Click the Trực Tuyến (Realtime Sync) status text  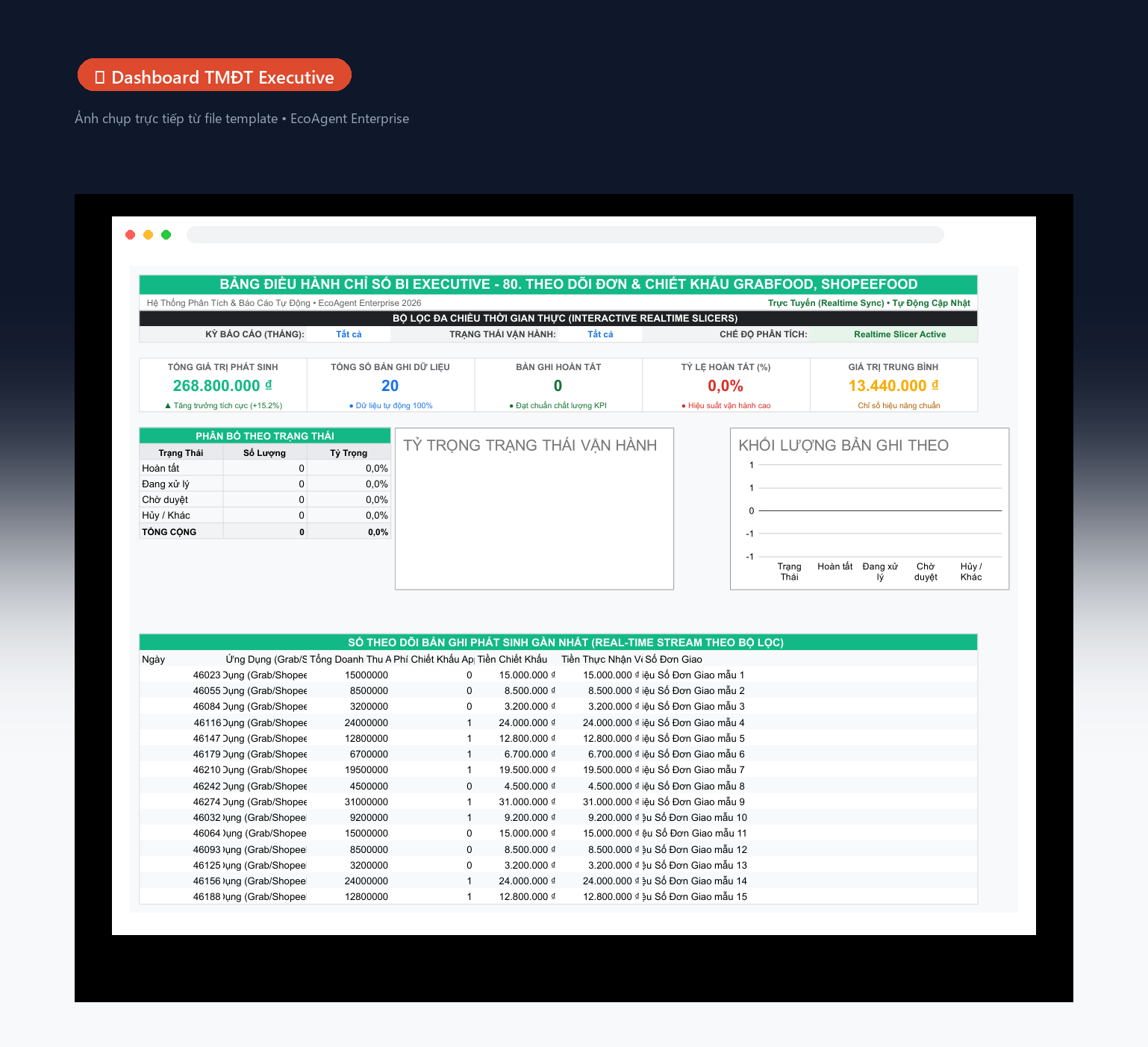(869, 303)
